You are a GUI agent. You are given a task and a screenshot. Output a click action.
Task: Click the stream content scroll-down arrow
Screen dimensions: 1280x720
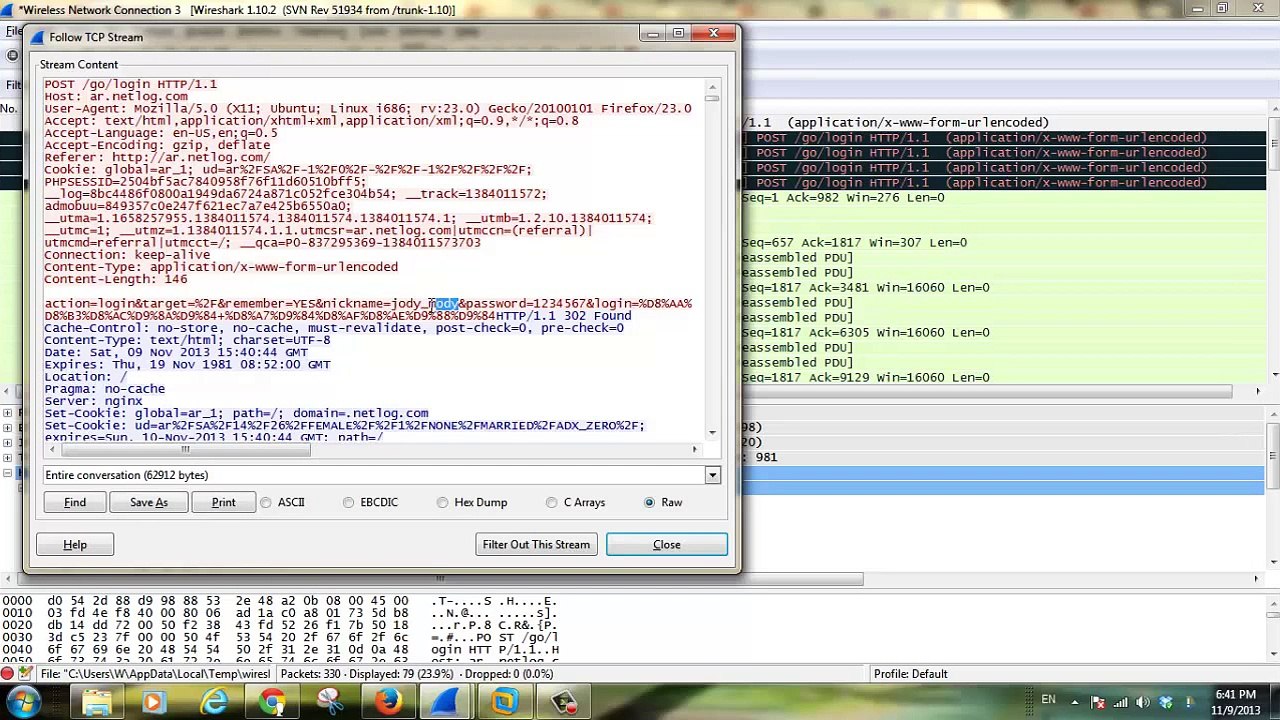coord(712,433)
